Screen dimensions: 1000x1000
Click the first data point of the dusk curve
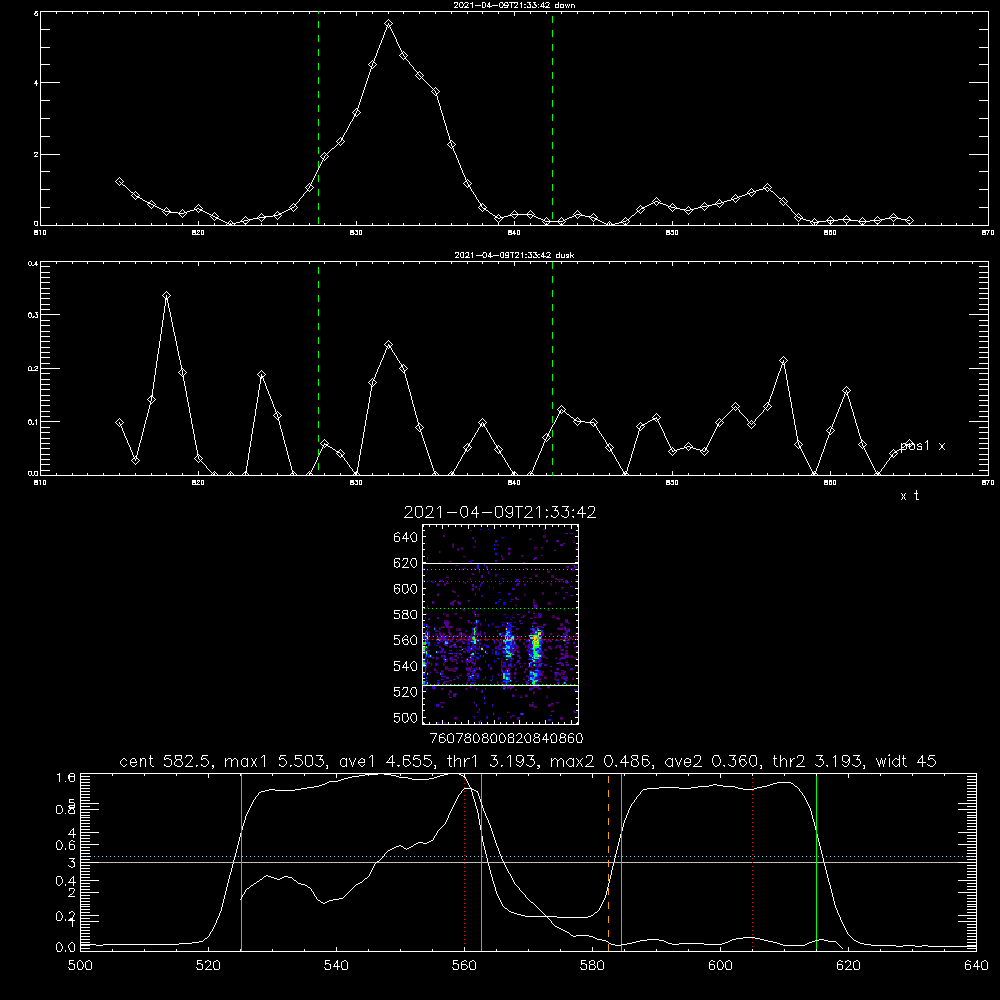[119, 422]
